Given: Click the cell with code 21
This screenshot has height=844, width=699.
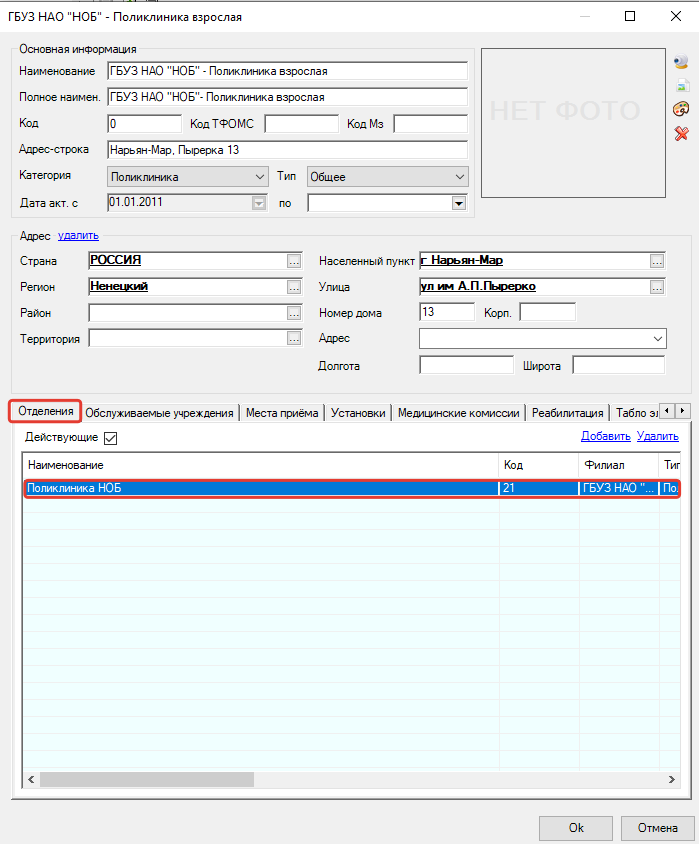Looking at the screenshot, I should click(539, 488).
